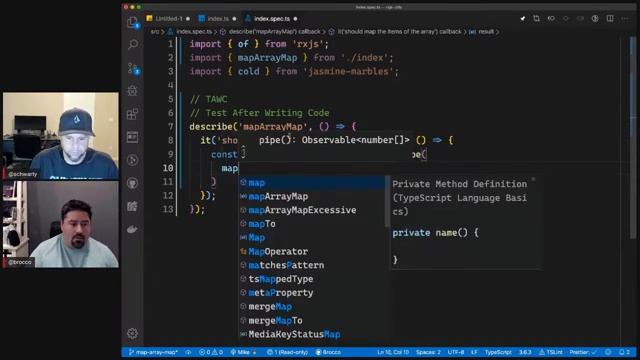This screenshot has height=360, width=640.
Task: Click the @brocco webcam video
Action: click(x=61, y=224)
